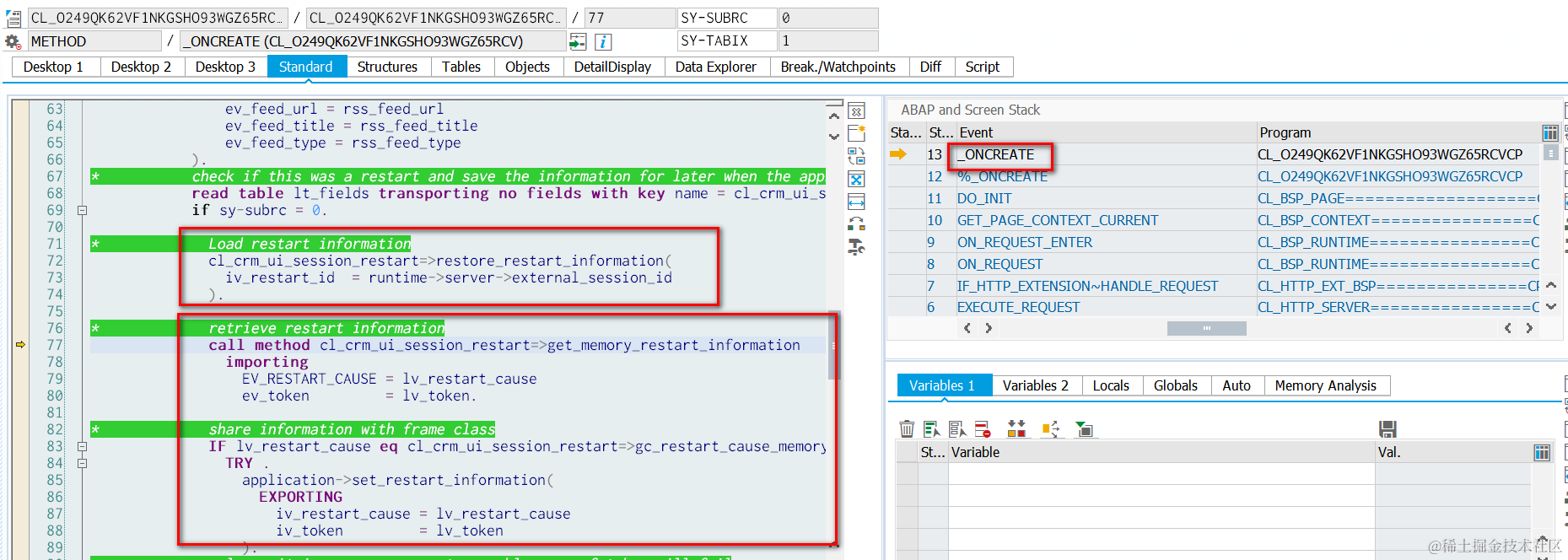Viewport: 1568px width, 560px height.
Task: Collapse the code block at line 69
Action: [82, 210]
